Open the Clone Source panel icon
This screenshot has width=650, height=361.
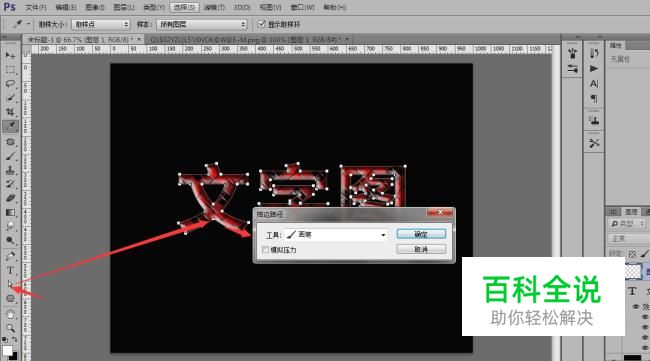coord(594,121)
